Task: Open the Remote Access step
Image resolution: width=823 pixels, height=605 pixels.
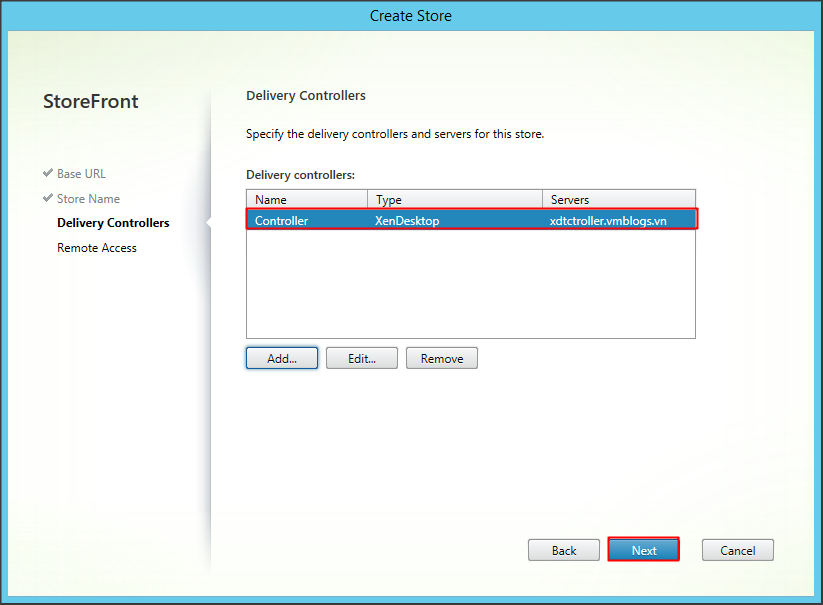Action: coord(97,248)
